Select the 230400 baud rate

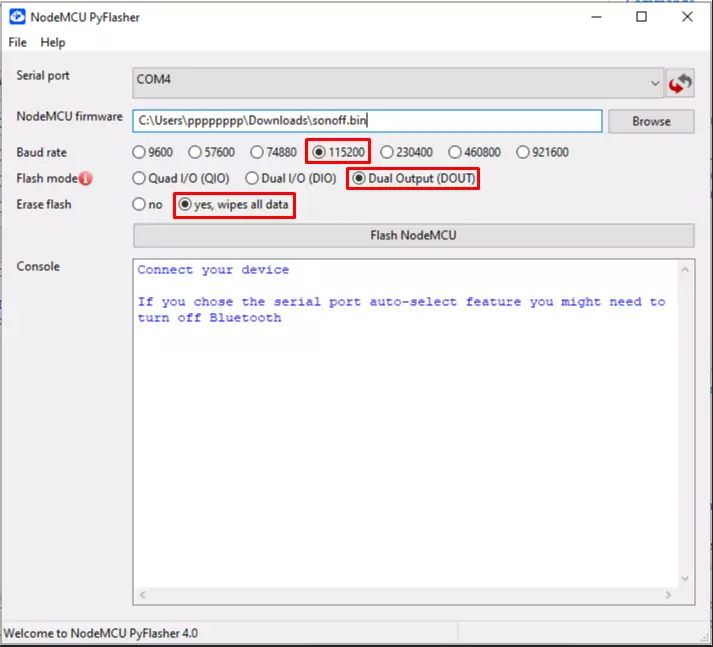[x=407, y=152]
